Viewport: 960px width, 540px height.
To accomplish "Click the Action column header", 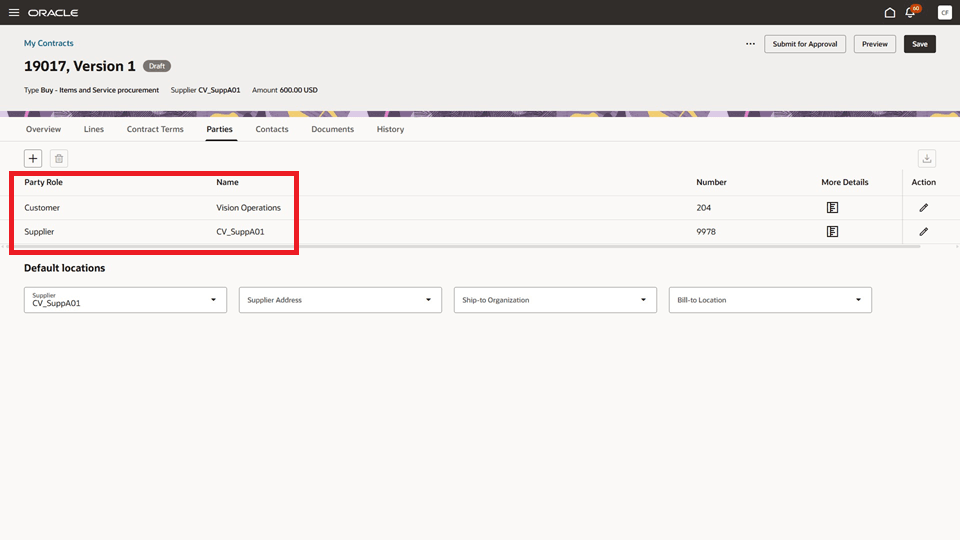I will tap(923, 182).
